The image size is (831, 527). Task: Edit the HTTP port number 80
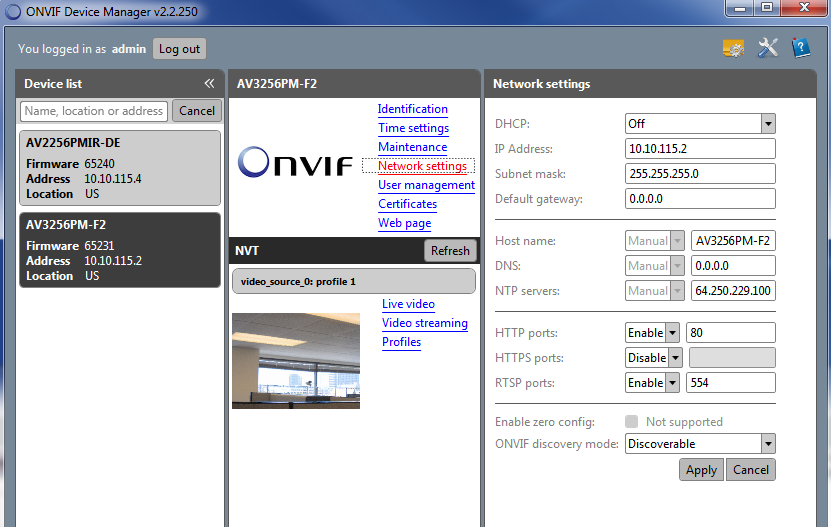click(730, 333)
